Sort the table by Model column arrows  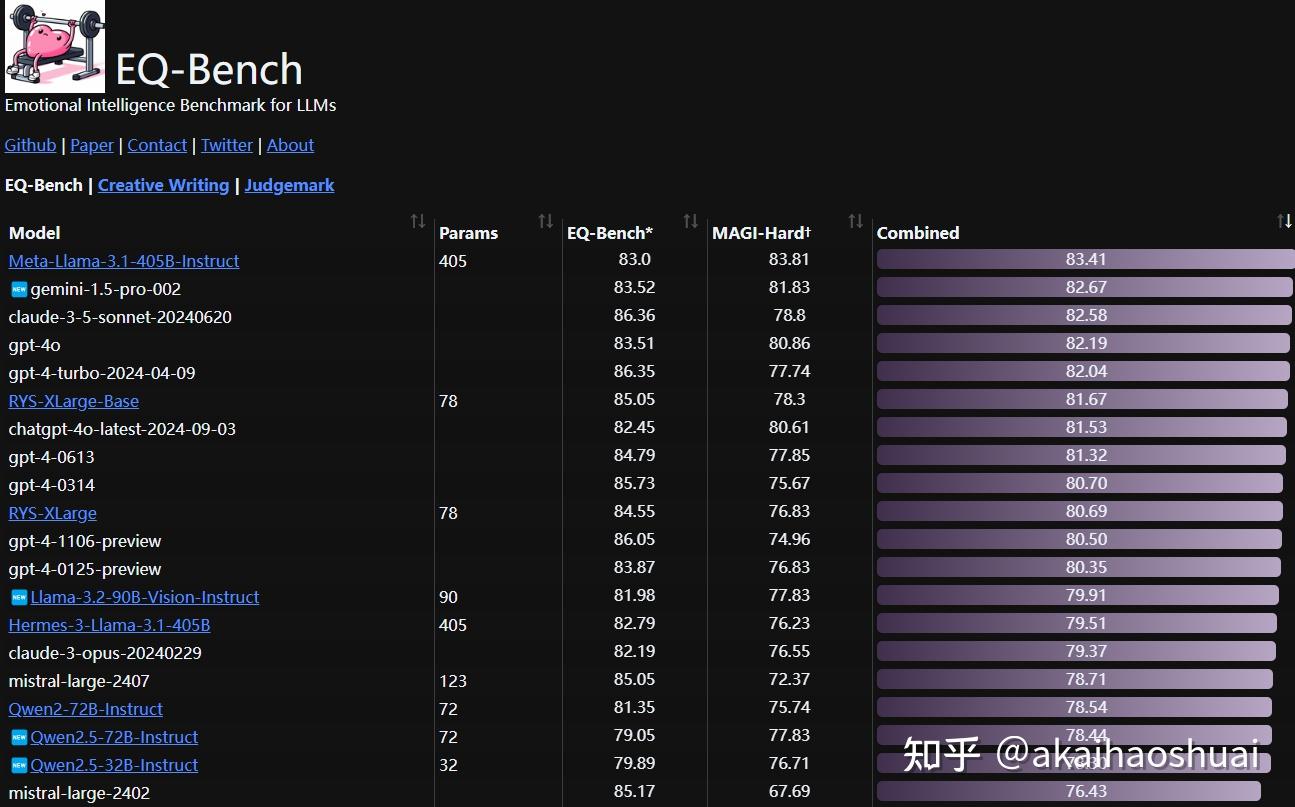click(x=418, y=221)
